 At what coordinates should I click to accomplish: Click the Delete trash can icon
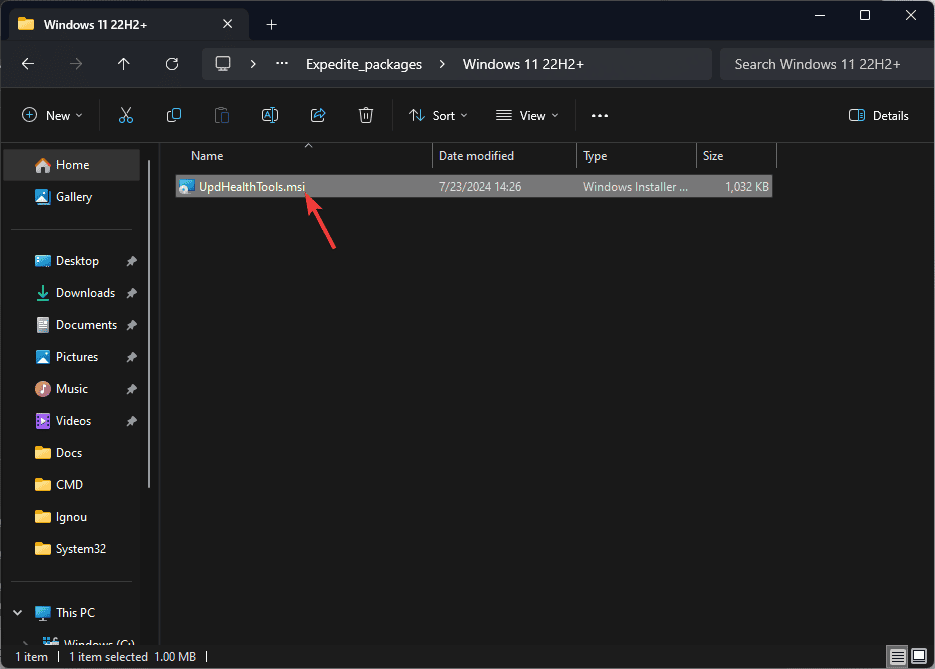[x=366, y=115]
